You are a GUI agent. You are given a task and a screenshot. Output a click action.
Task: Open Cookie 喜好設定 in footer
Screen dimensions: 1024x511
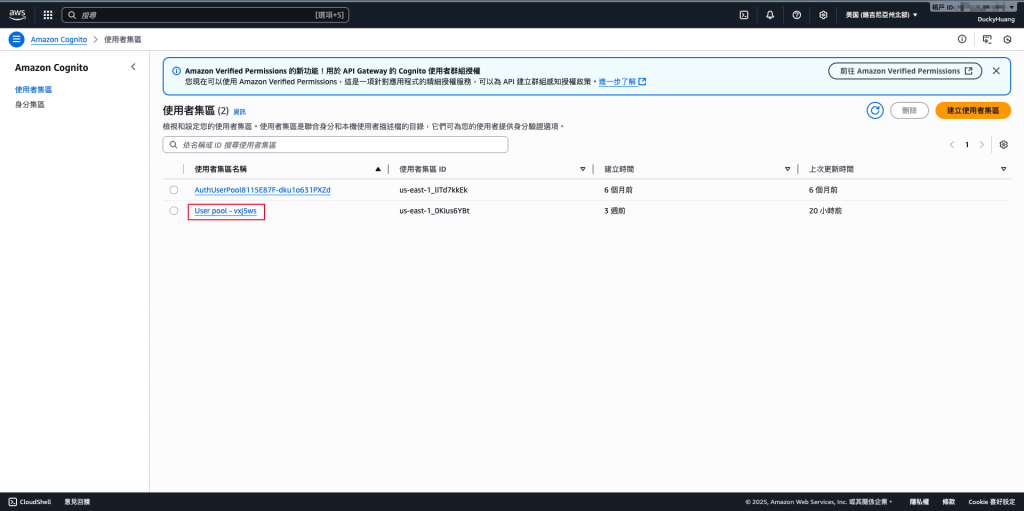click(x=992, y=502)
